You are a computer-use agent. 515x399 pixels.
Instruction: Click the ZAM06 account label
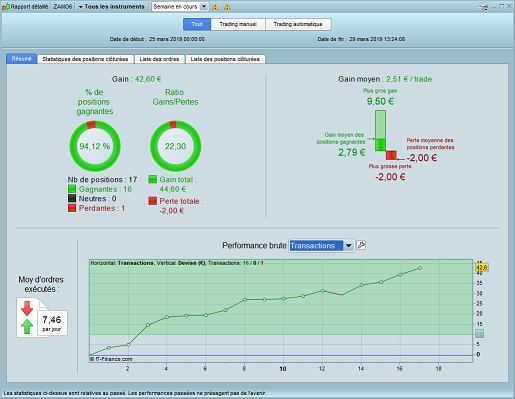63,7
